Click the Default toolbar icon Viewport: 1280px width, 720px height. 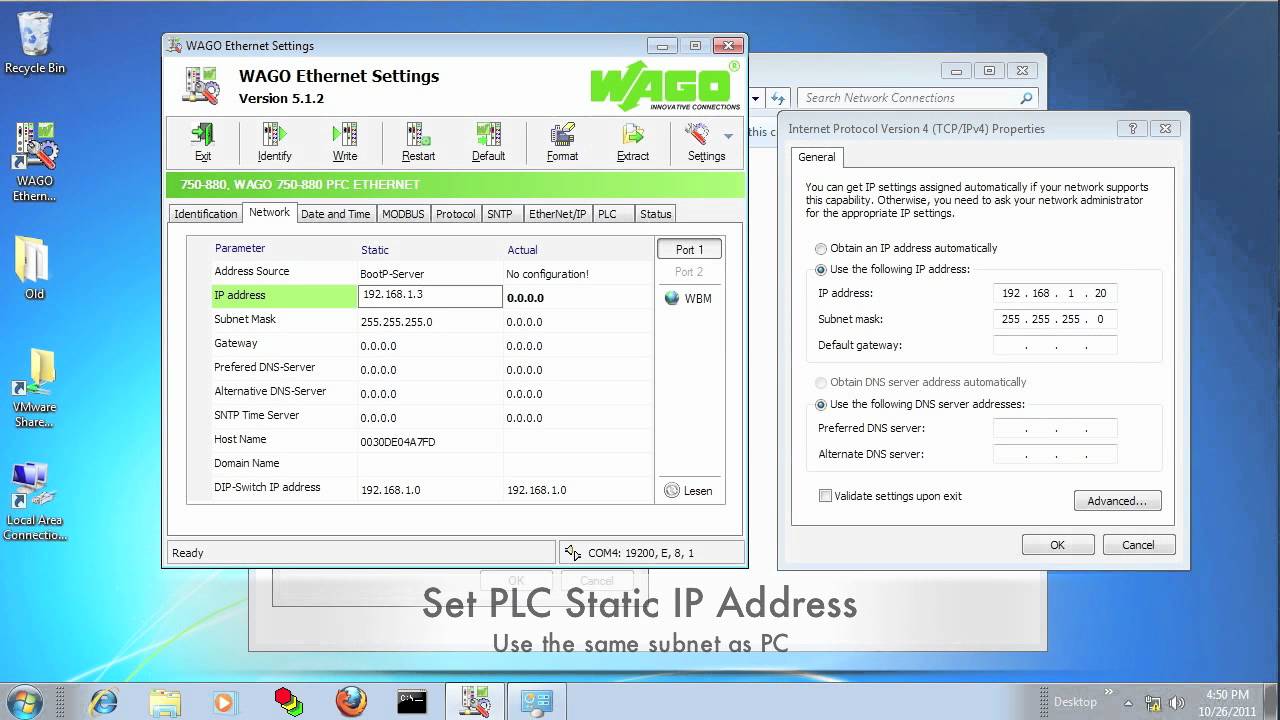(488, 142)
